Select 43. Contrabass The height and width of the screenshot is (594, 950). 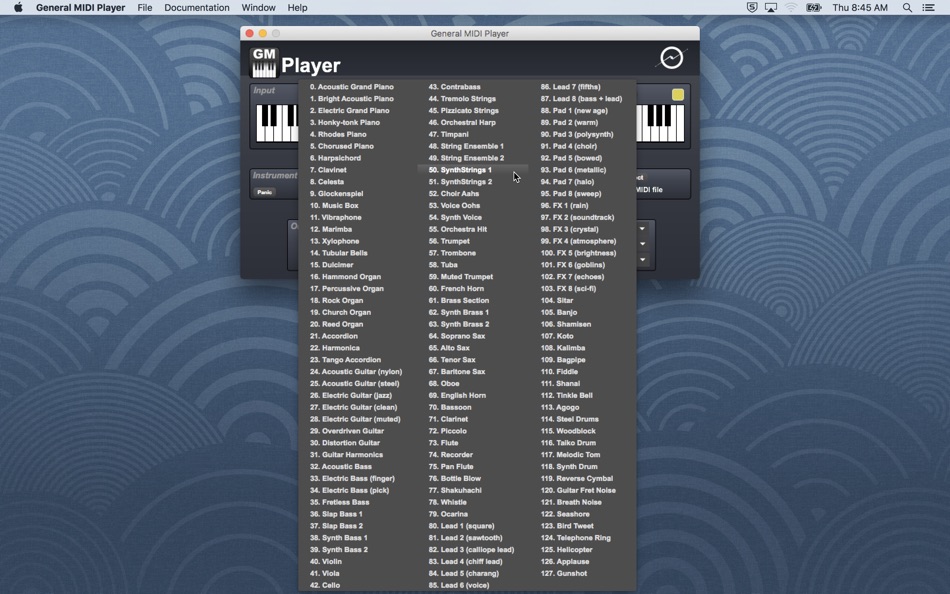click(x=454, y=87)
